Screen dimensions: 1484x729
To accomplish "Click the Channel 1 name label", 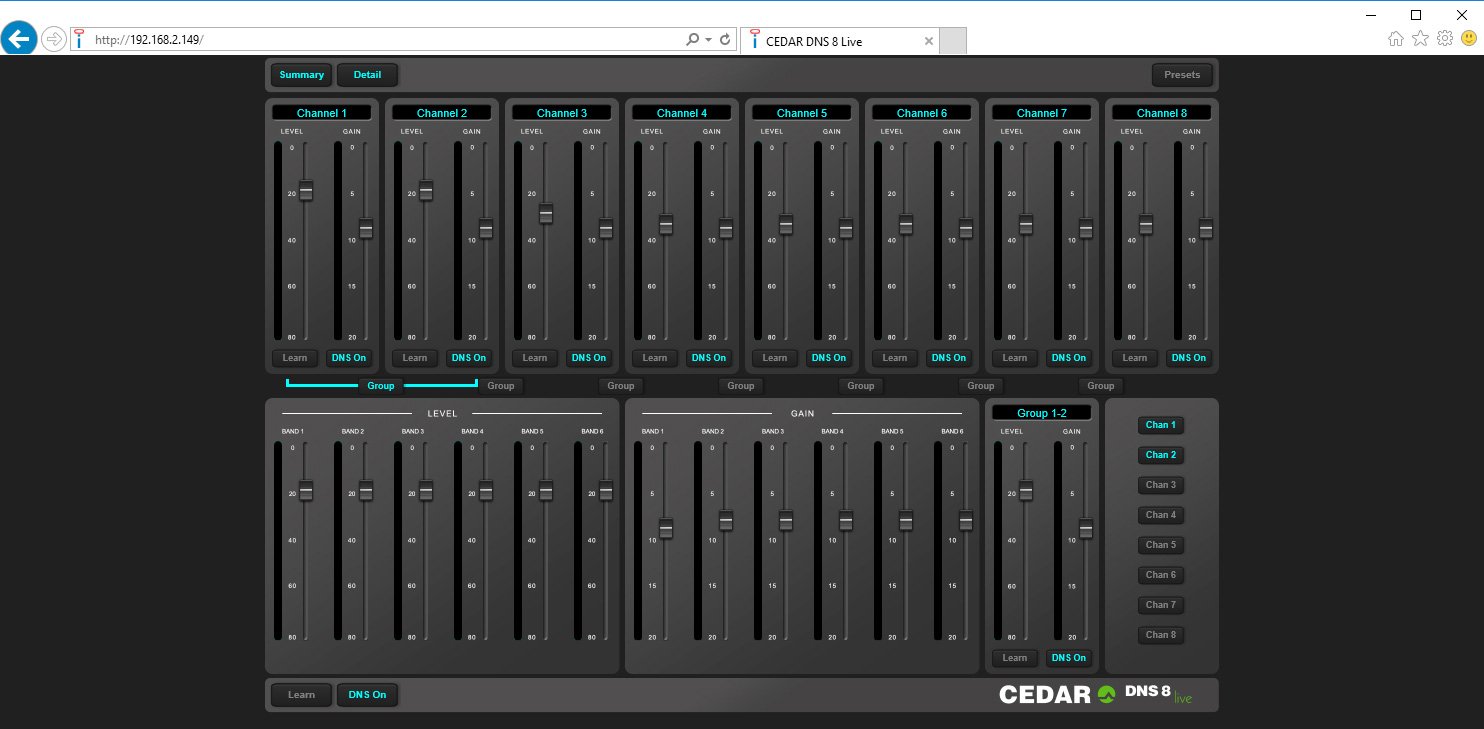I will (322, 113).
